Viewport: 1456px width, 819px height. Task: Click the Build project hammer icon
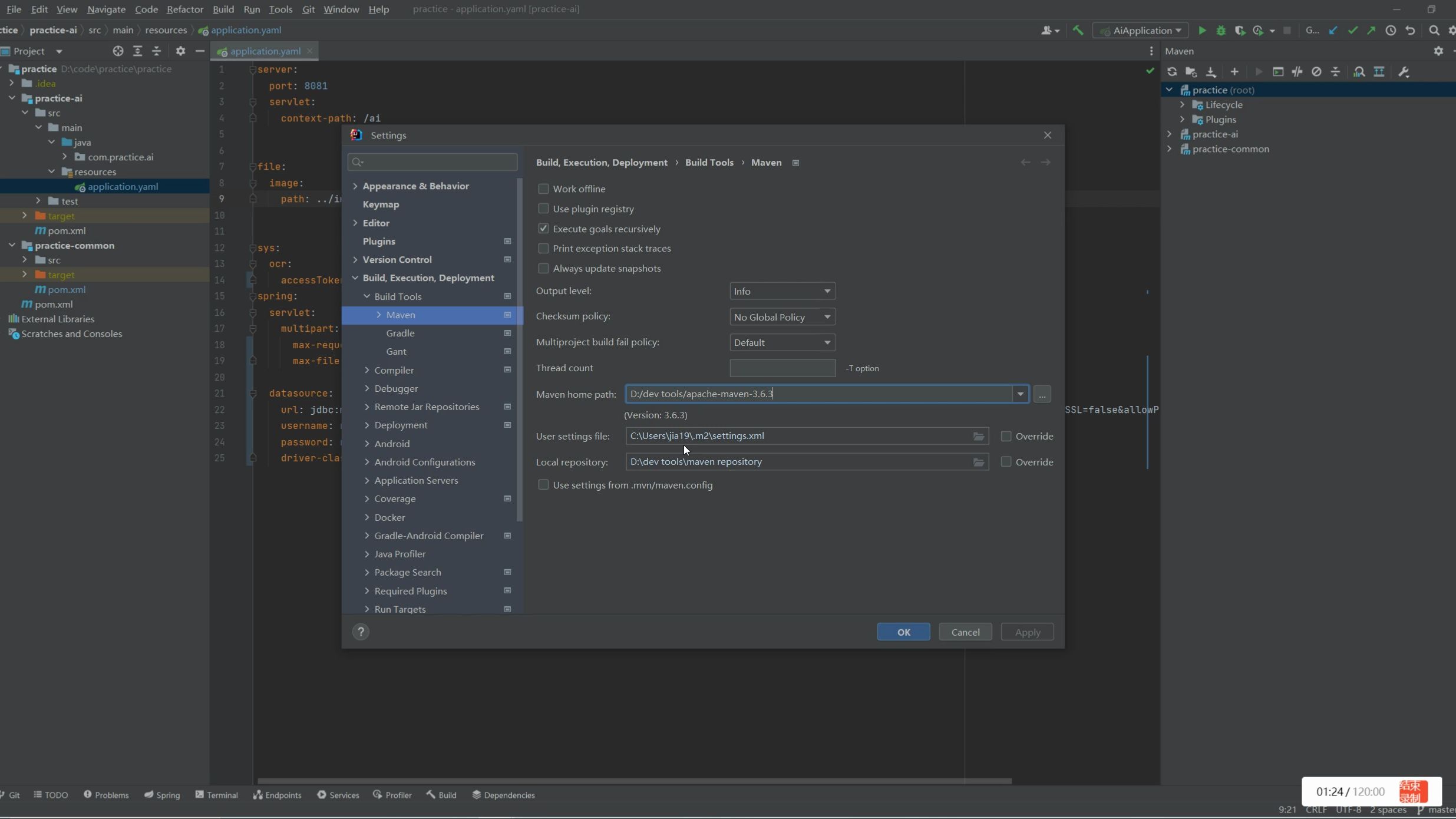(1078, 31)
